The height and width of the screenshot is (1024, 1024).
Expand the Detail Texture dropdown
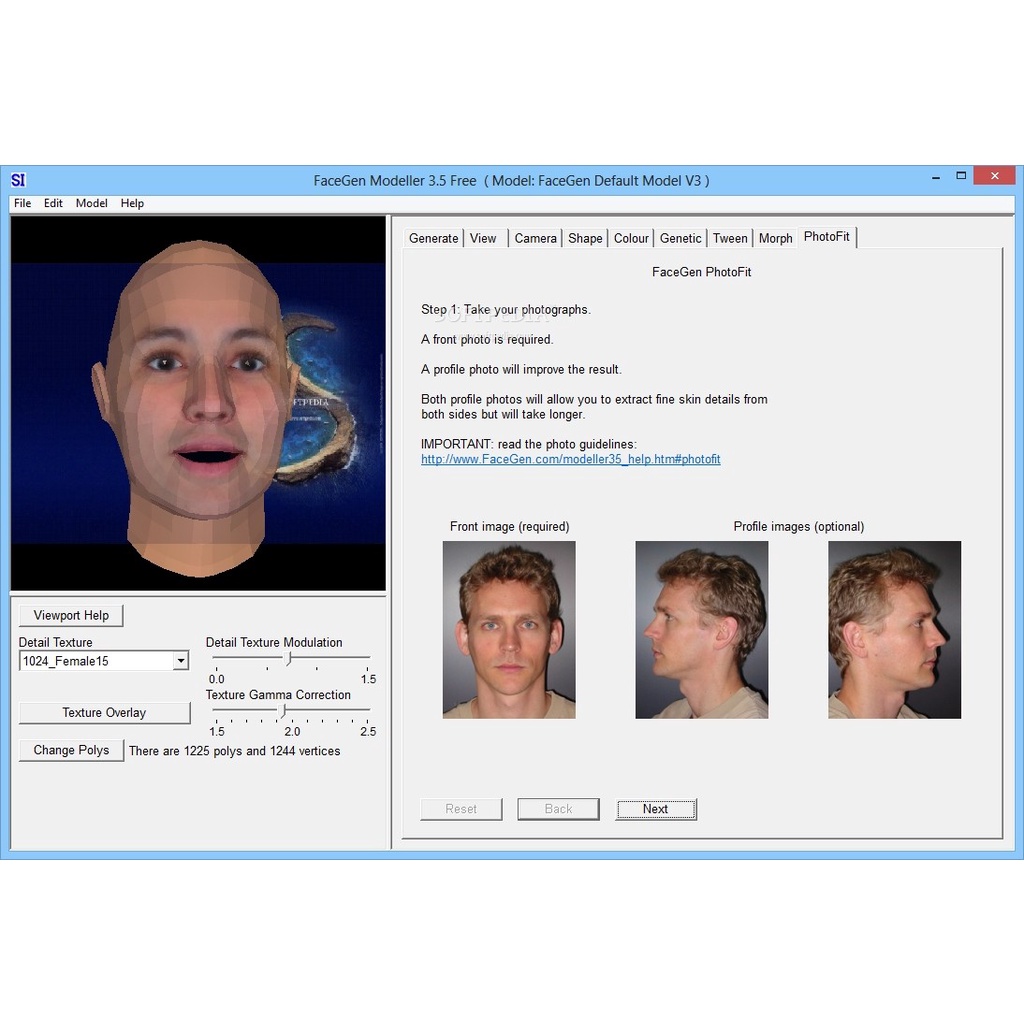[180, 661]
